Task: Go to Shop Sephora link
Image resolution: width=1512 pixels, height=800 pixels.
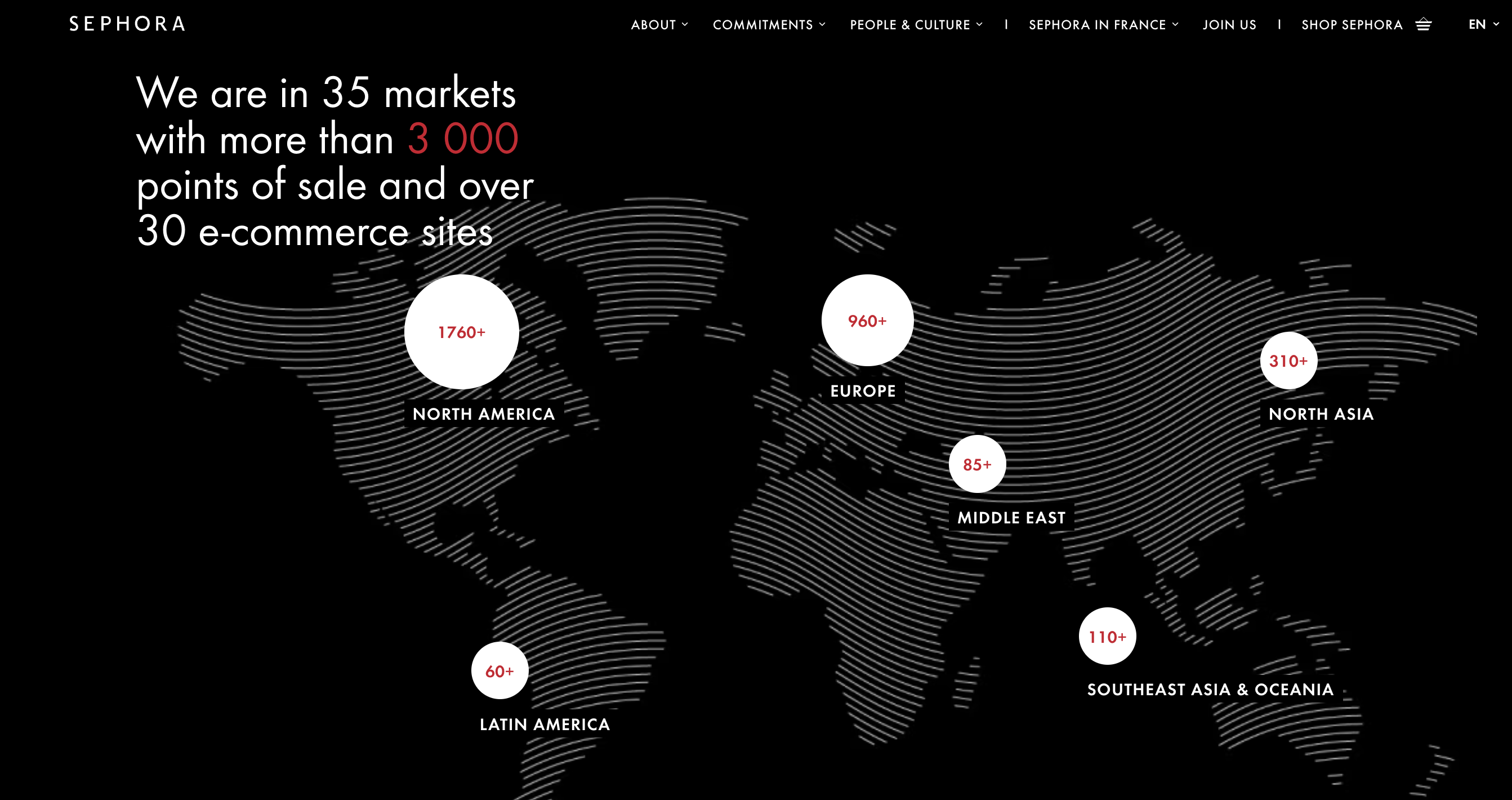Action: point(1352,25)
